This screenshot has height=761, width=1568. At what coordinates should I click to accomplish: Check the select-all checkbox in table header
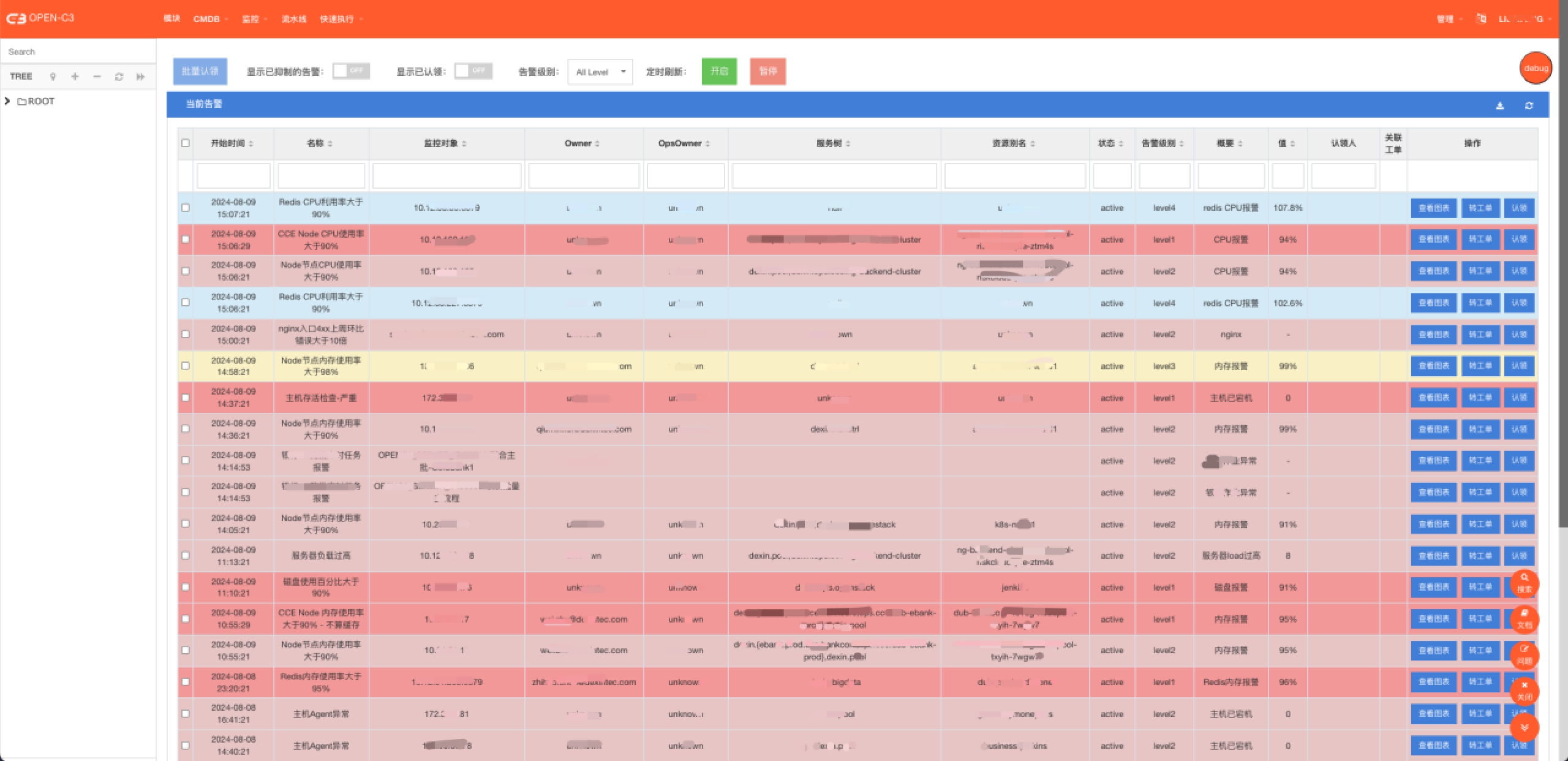(186, 143)
